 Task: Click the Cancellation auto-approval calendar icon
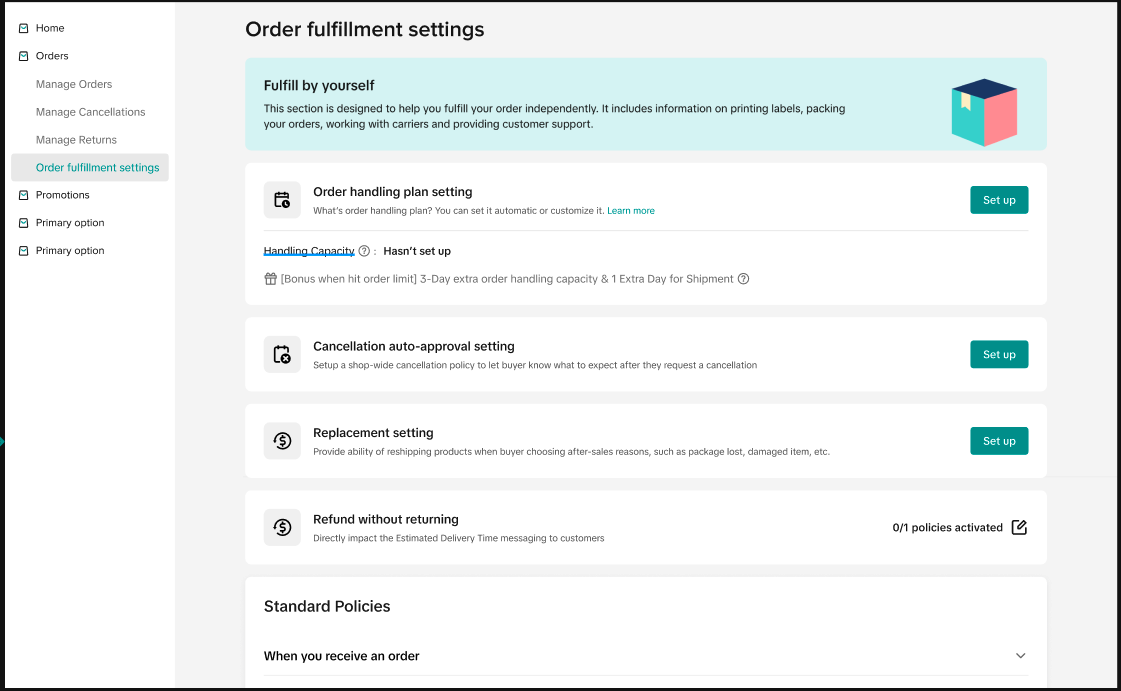click(282, 355)
